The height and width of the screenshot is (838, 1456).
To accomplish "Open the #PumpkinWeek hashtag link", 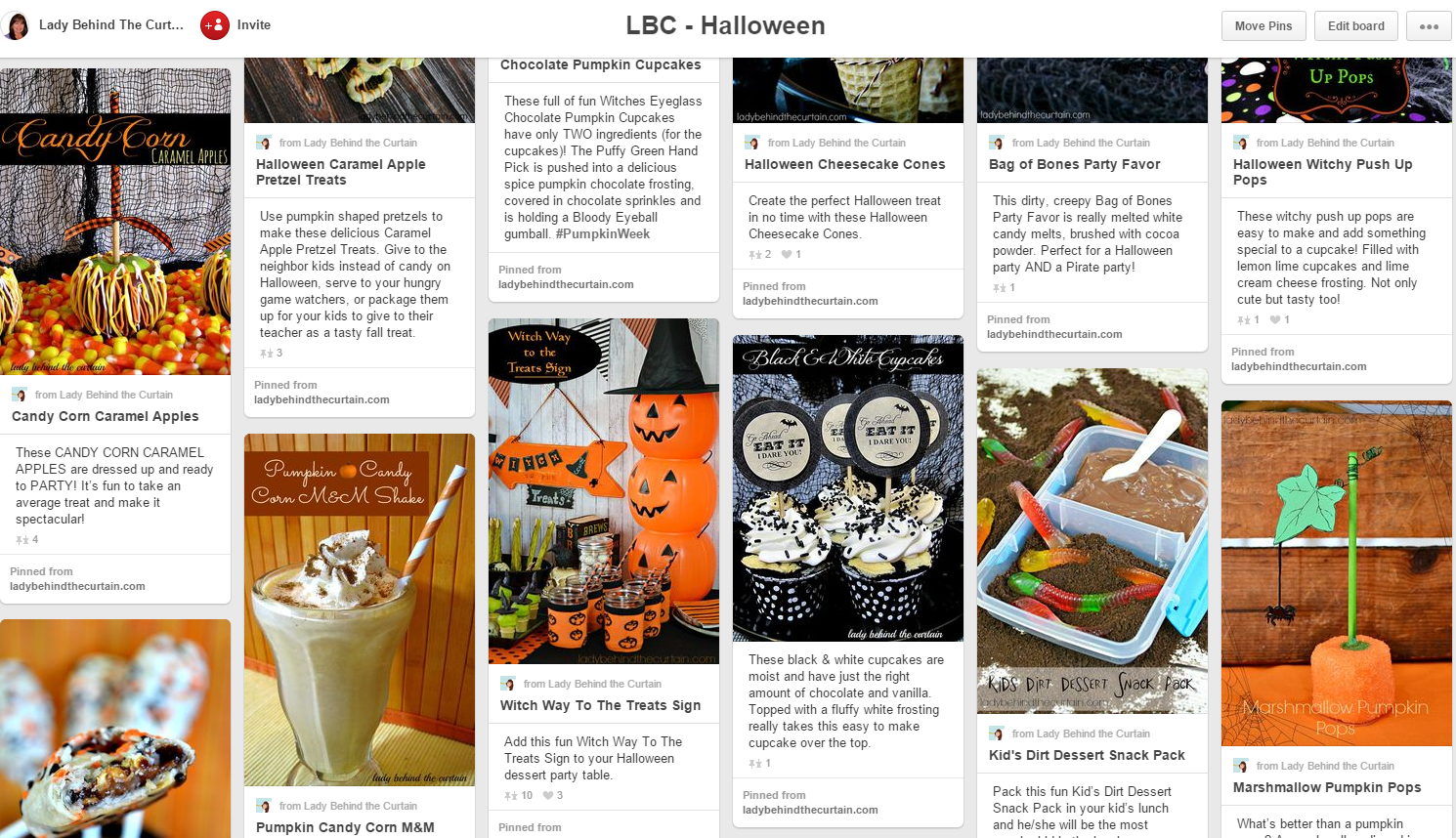I will point(603,234).
